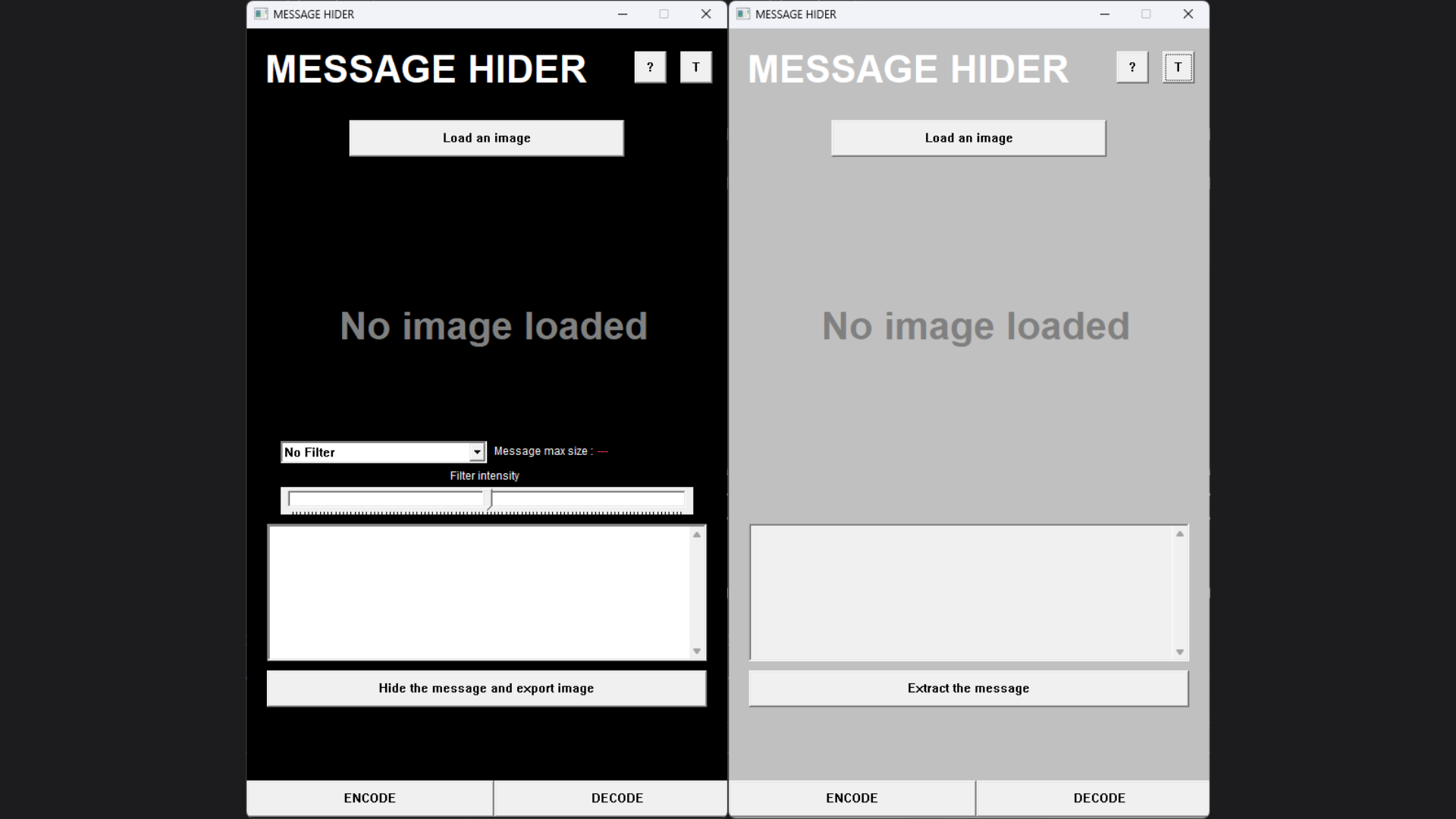Expand the filter options dropdown arrow
Image resolution: width=1456 pixels, height=819 pixels.
click(x=477, y=452)
